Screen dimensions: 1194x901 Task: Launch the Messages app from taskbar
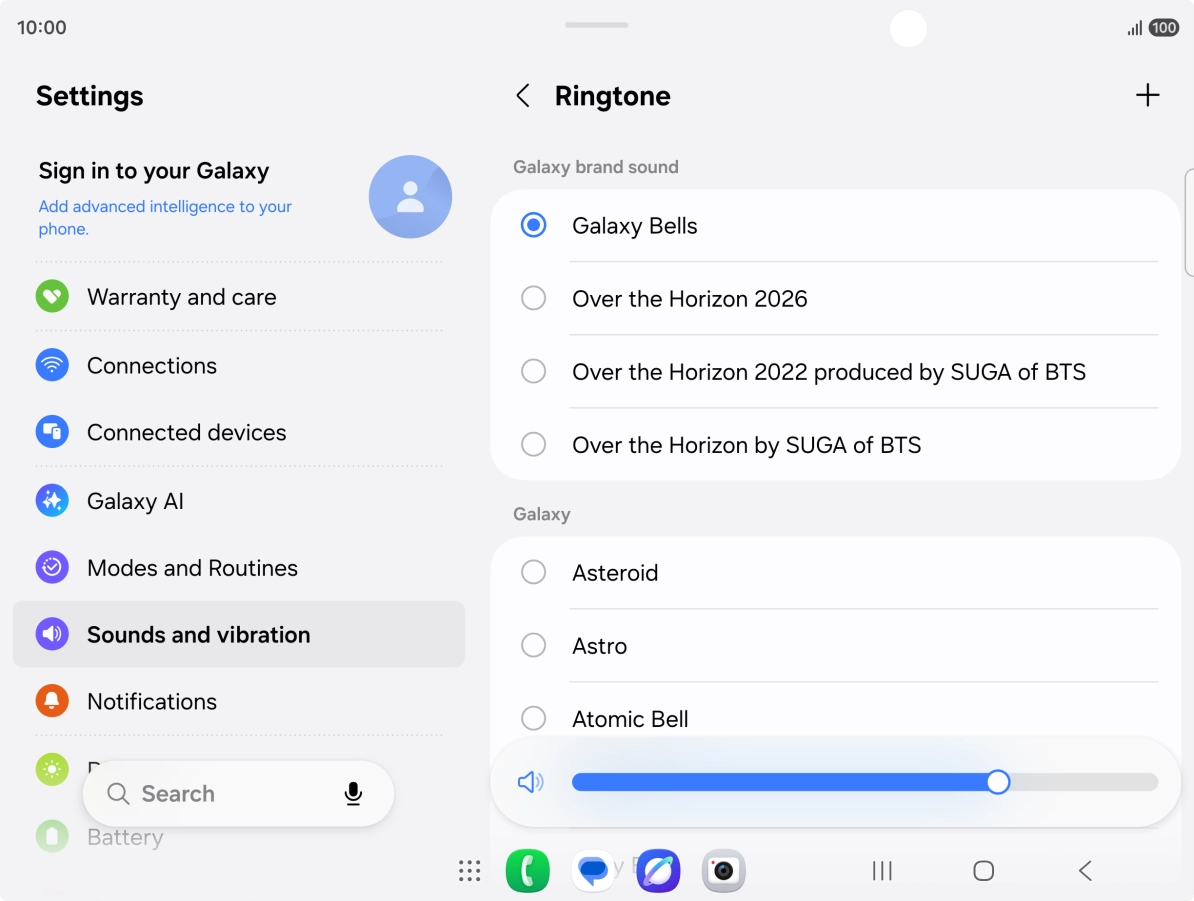click(592, 871)
